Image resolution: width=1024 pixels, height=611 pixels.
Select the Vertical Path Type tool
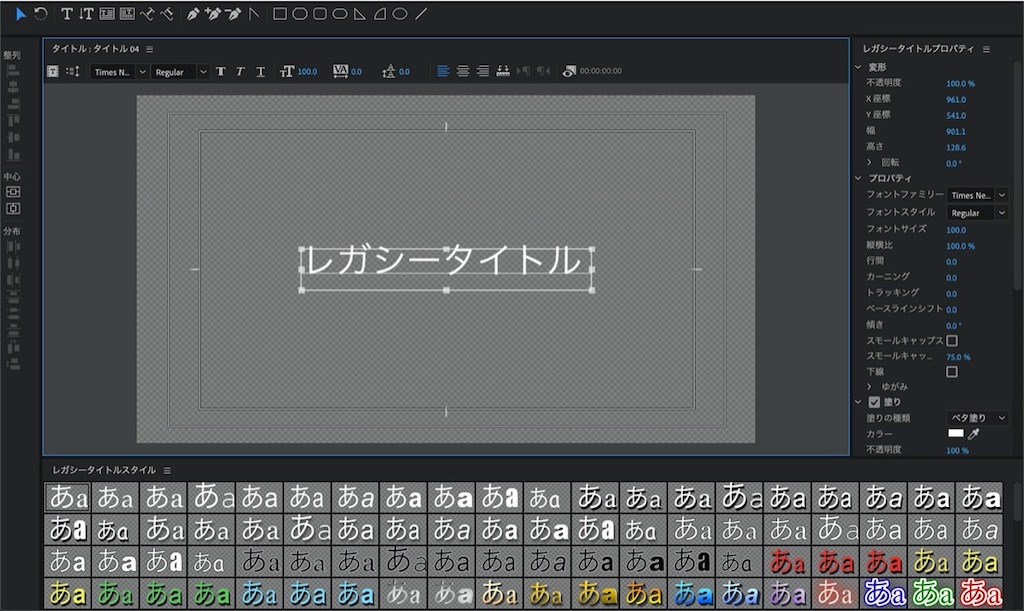pos(167,14)
